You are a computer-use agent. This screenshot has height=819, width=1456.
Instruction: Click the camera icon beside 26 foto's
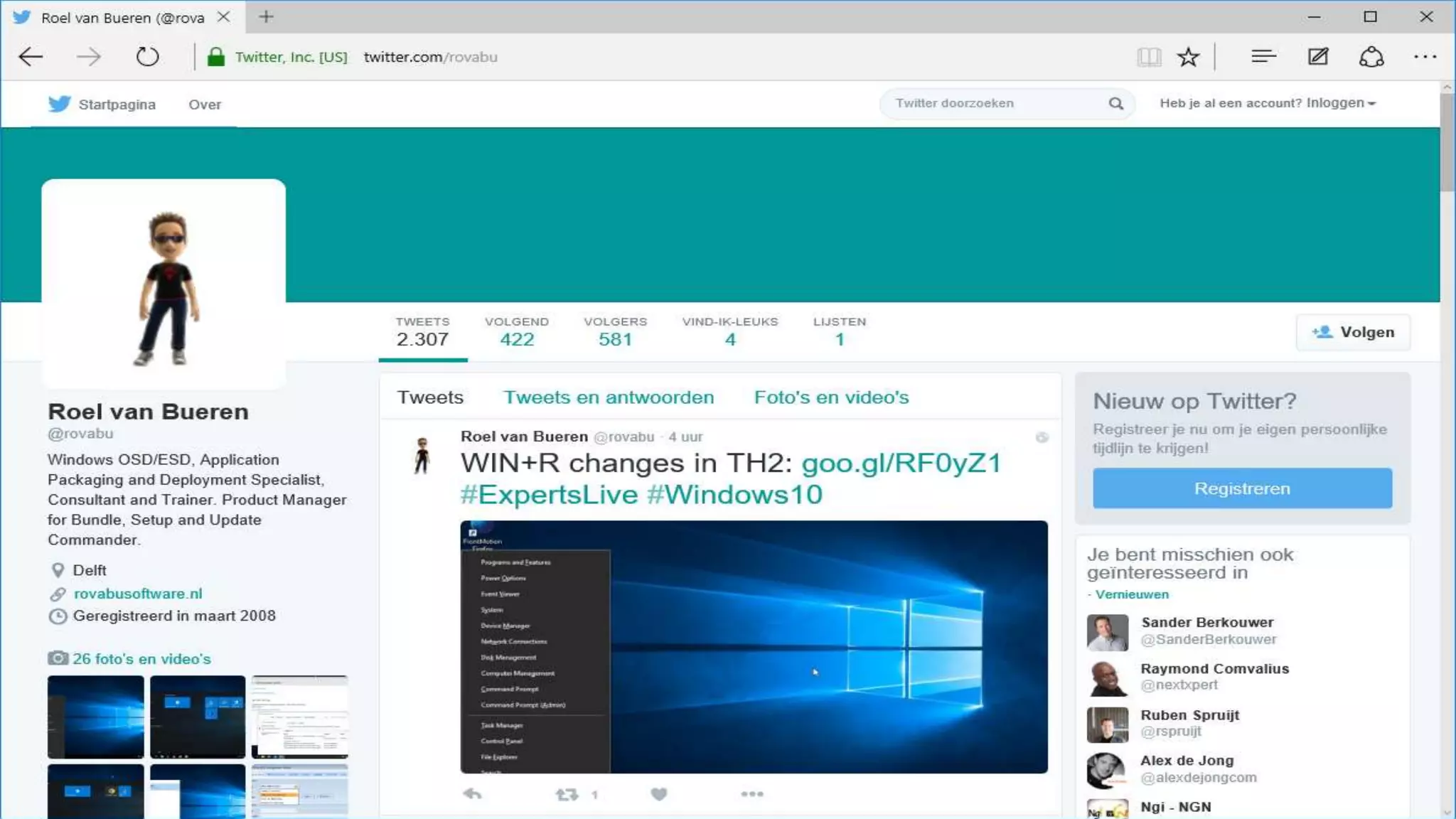pos(58,658)
